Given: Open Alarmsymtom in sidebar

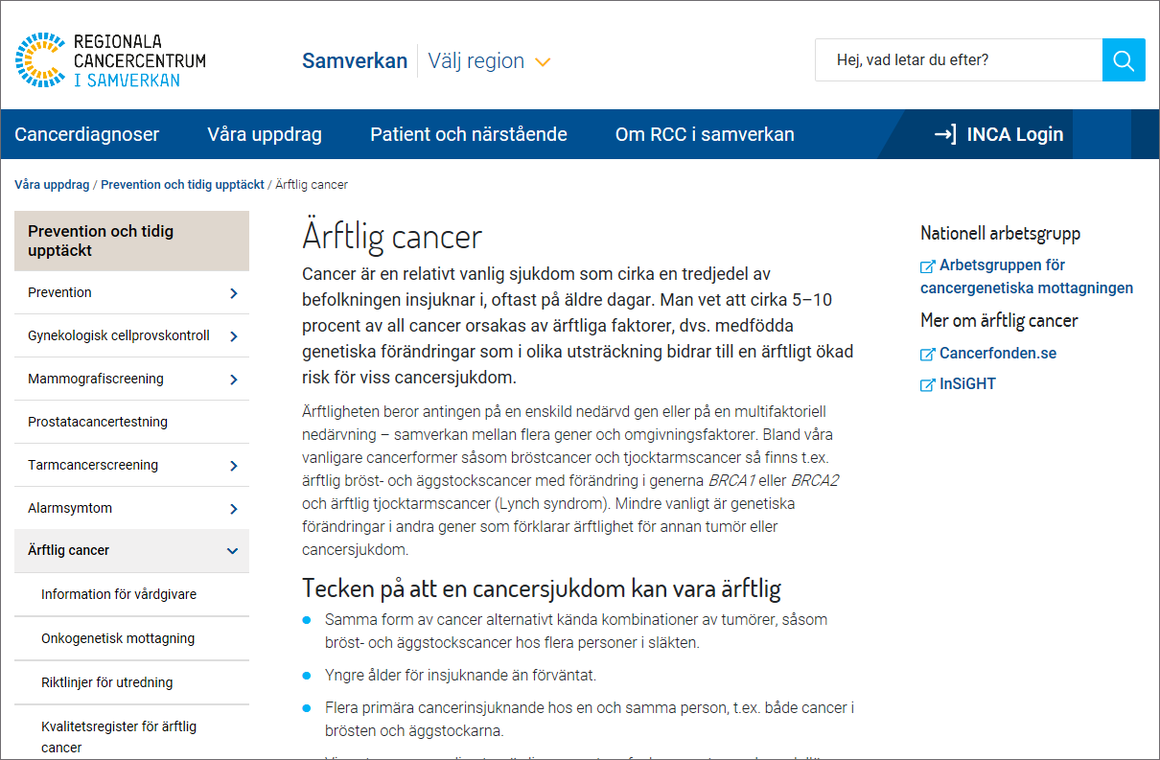Looking at the screenshot, I should [70, 508].
